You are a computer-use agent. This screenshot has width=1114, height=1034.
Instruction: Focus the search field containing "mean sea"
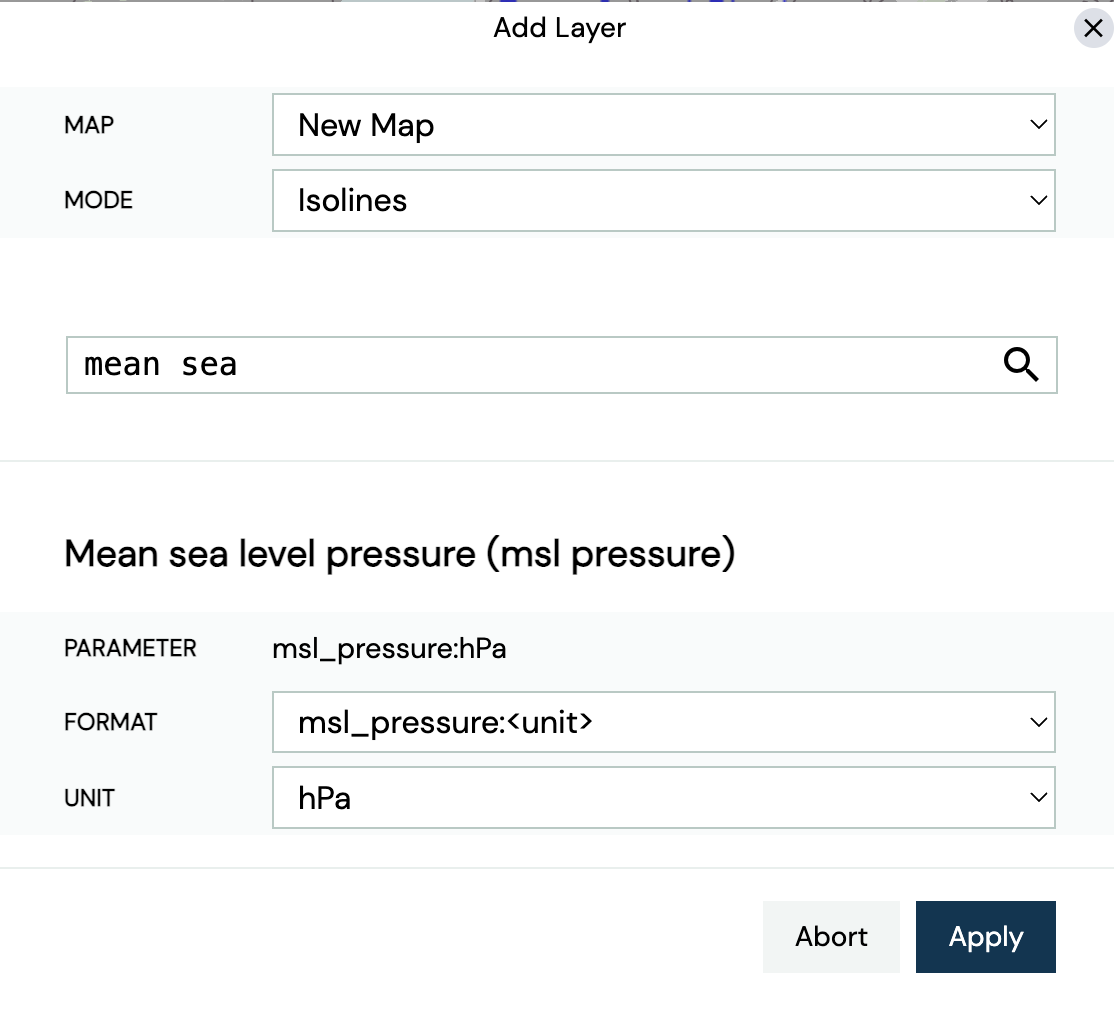[561, 365]
